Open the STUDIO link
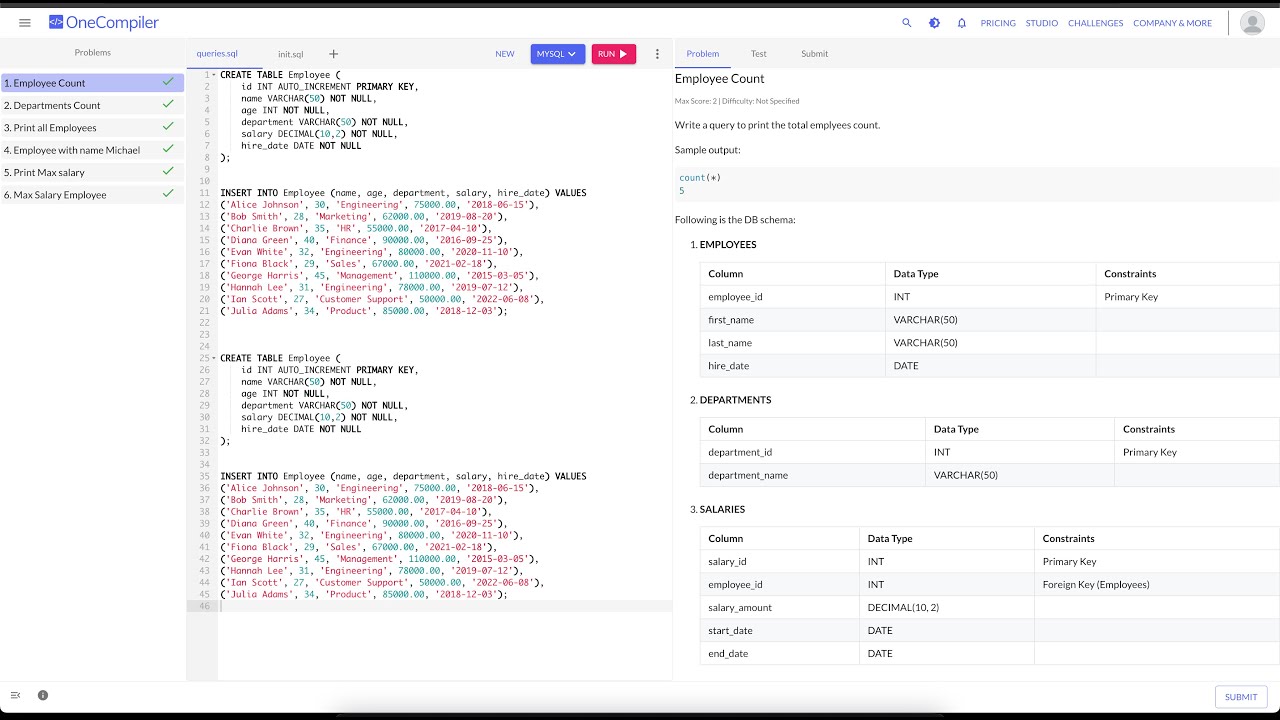The height and width of the screenshot is (720, 1280). pos(1042,23)
